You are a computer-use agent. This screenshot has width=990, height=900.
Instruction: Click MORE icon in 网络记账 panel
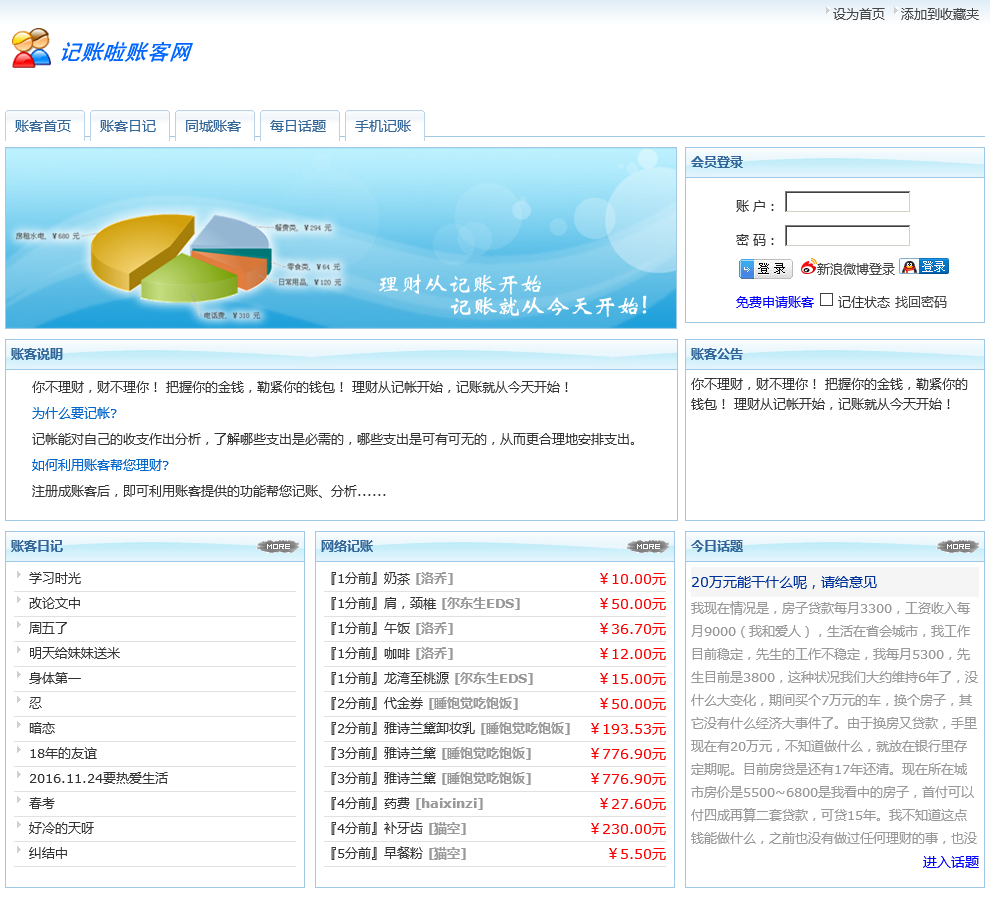click(648, 546)
